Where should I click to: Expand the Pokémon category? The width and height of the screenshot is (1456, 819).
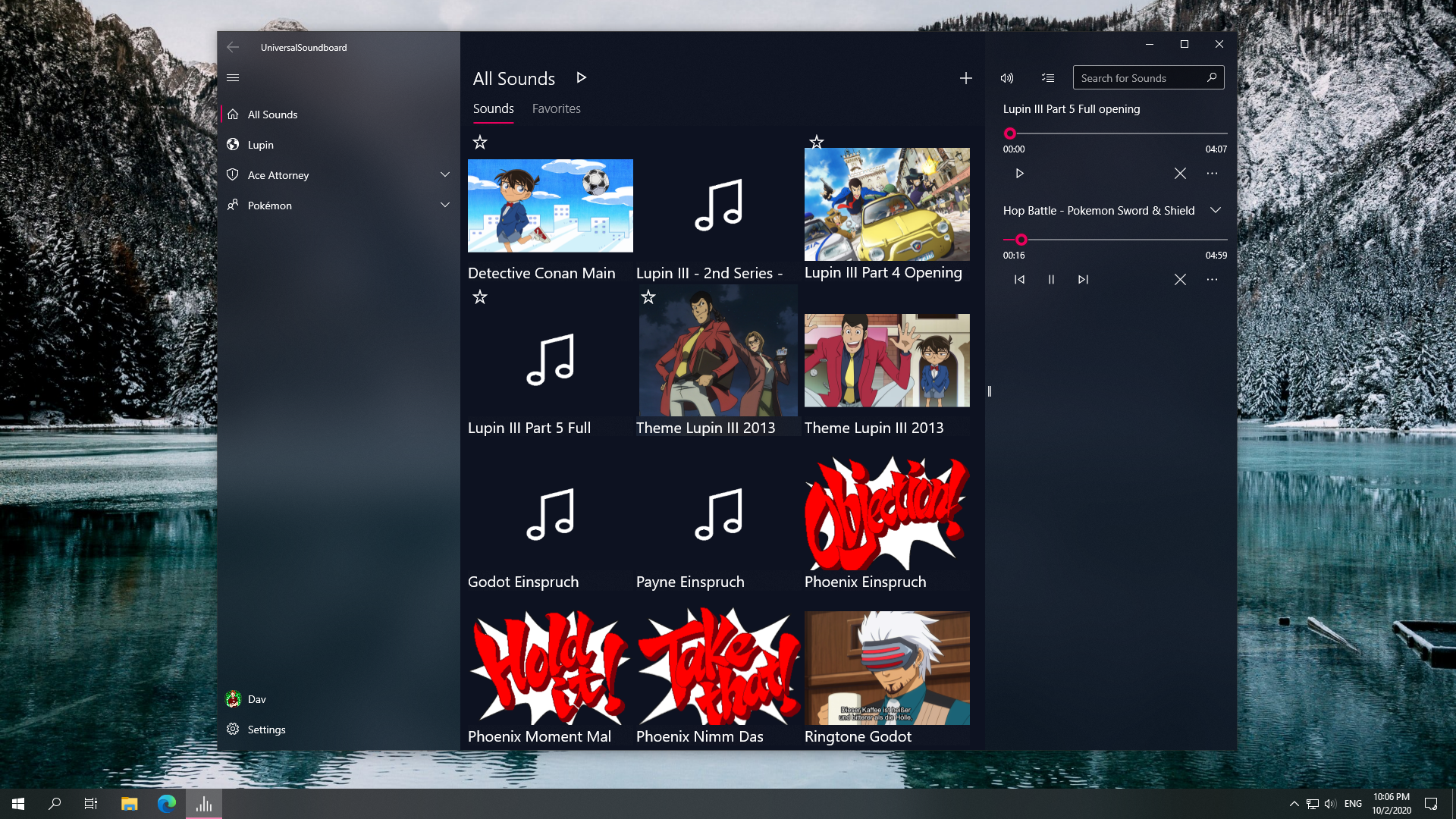pyautogui.click(x=445, y=206)
